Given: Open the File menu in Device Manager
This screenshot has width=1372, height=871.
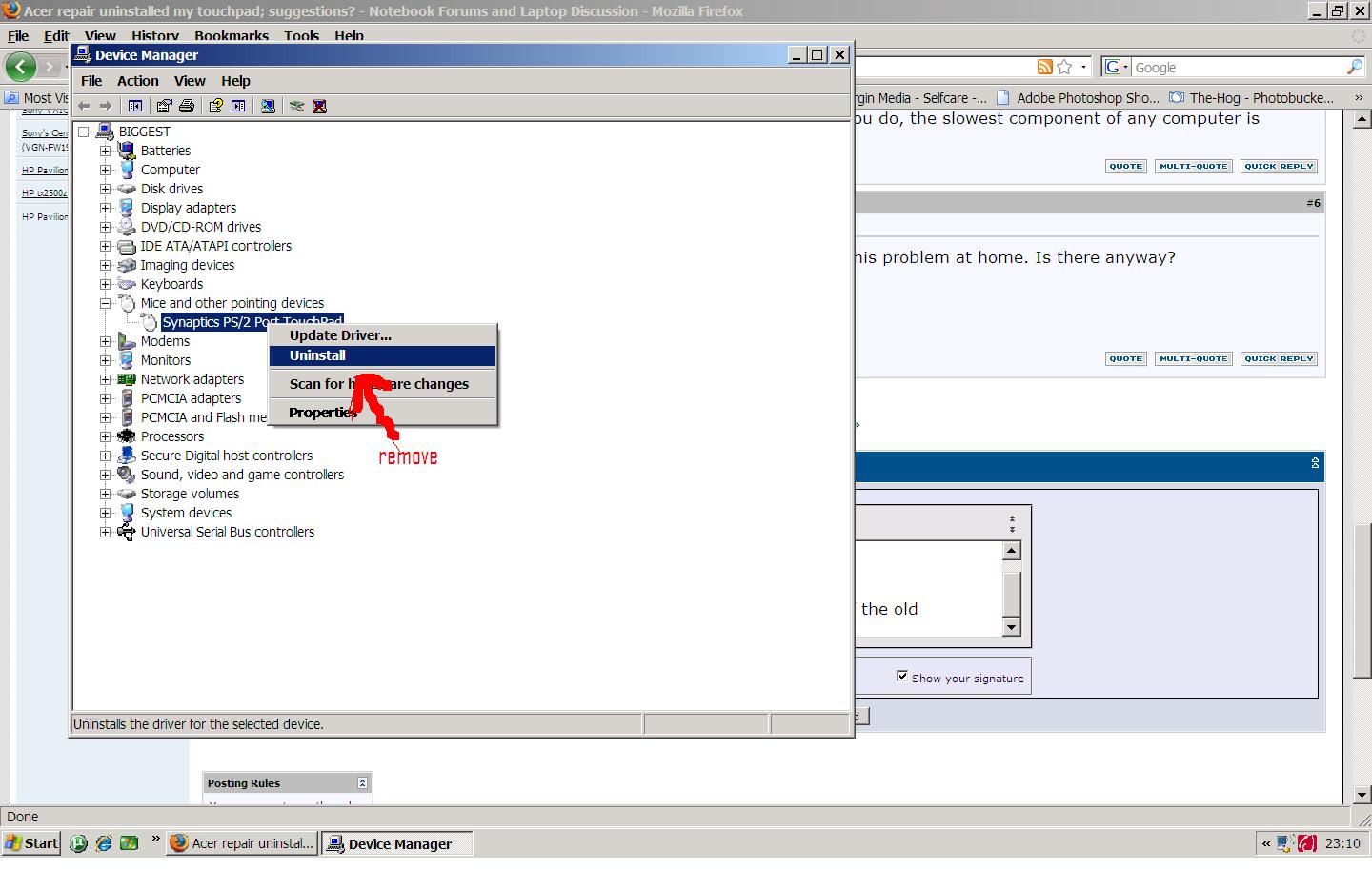Looking at the screenshot, I should click(x=91, y=81).
